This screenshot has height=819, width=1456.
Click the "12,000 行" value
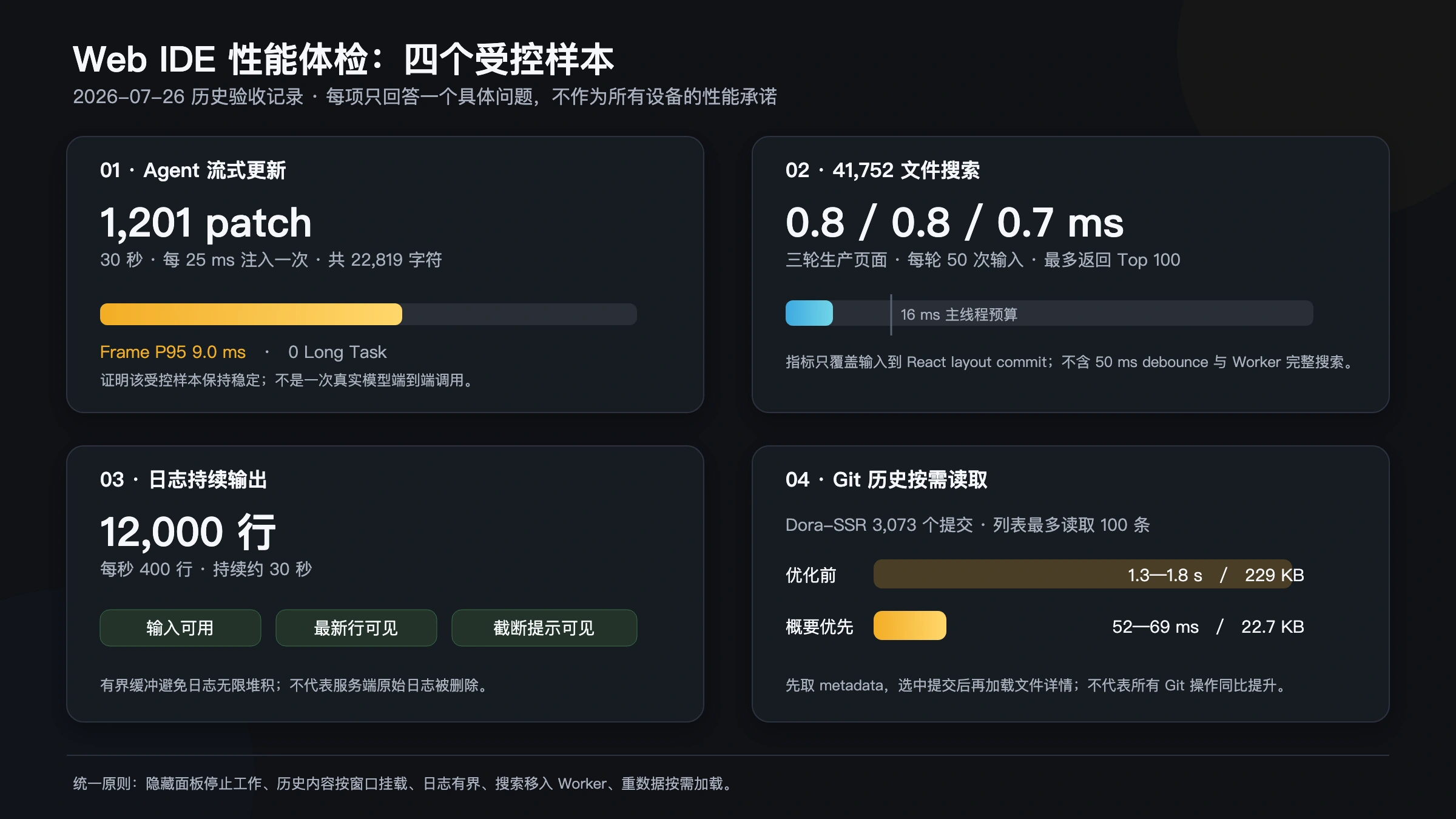188,532
